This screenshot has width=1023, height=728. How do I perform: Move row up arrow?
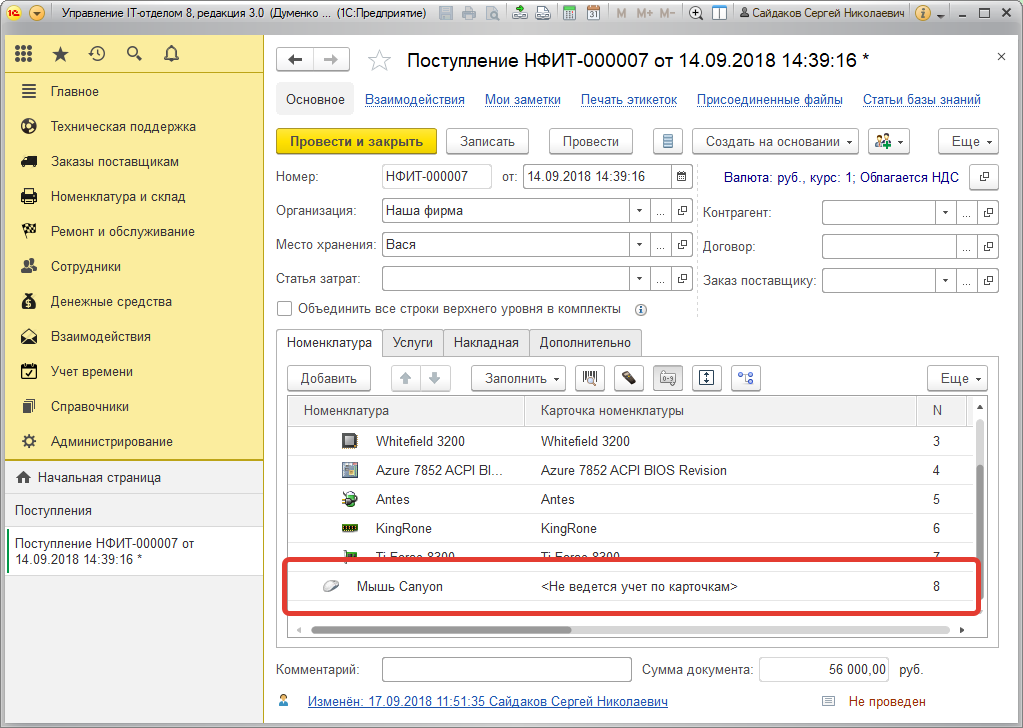(x=406, y=378)
